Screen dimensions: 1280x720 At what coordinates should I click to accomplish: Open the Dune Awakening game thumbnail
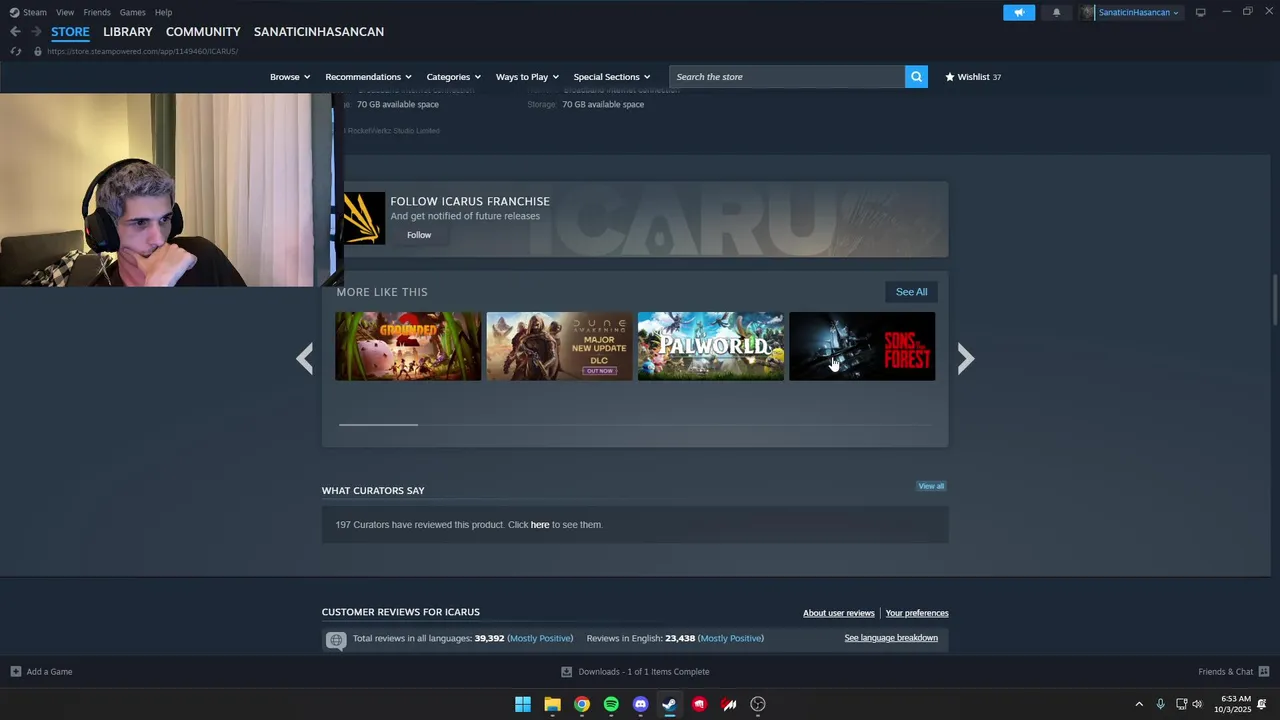(x=559, y=346)
